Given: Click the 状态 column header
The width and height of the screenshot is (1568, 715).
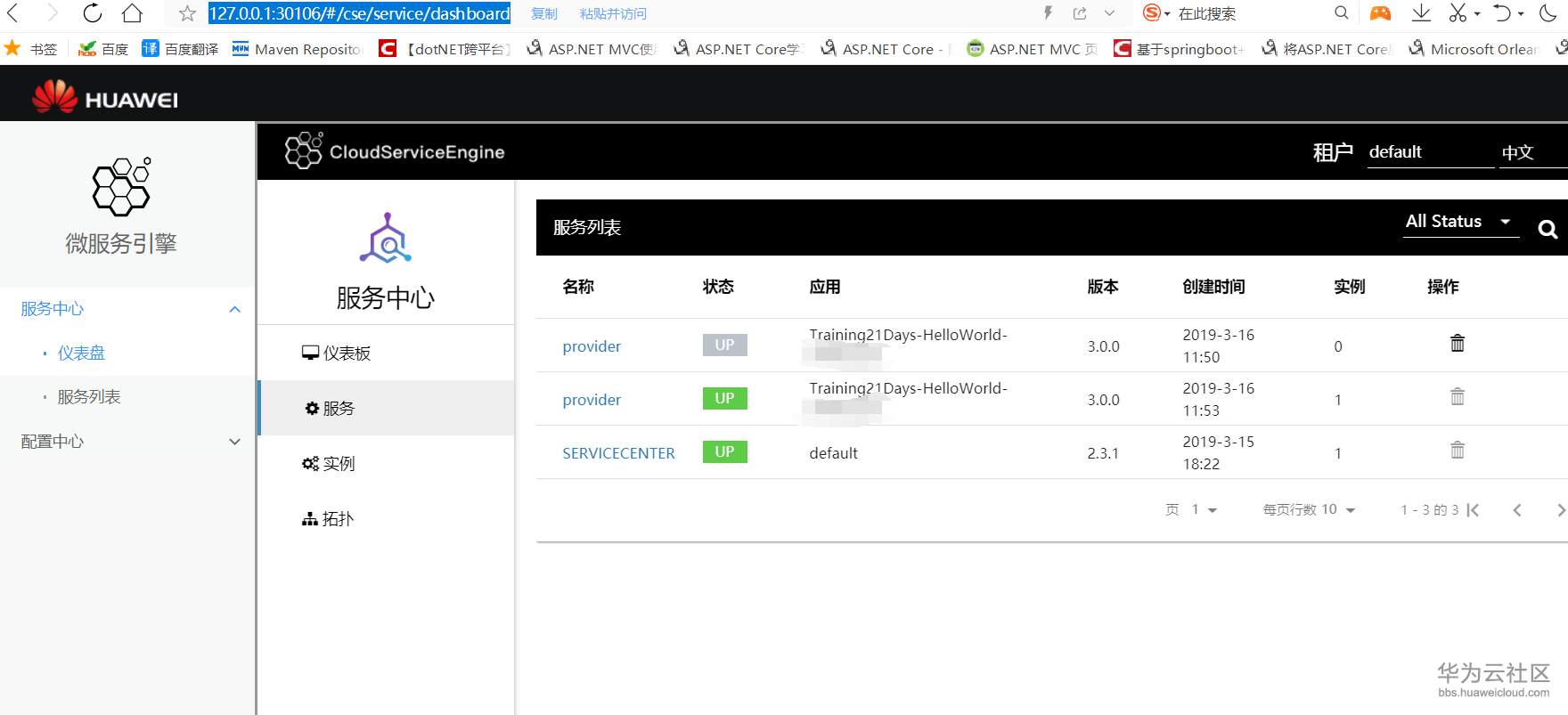Looking at the screenshot, I should coord(718,287).
